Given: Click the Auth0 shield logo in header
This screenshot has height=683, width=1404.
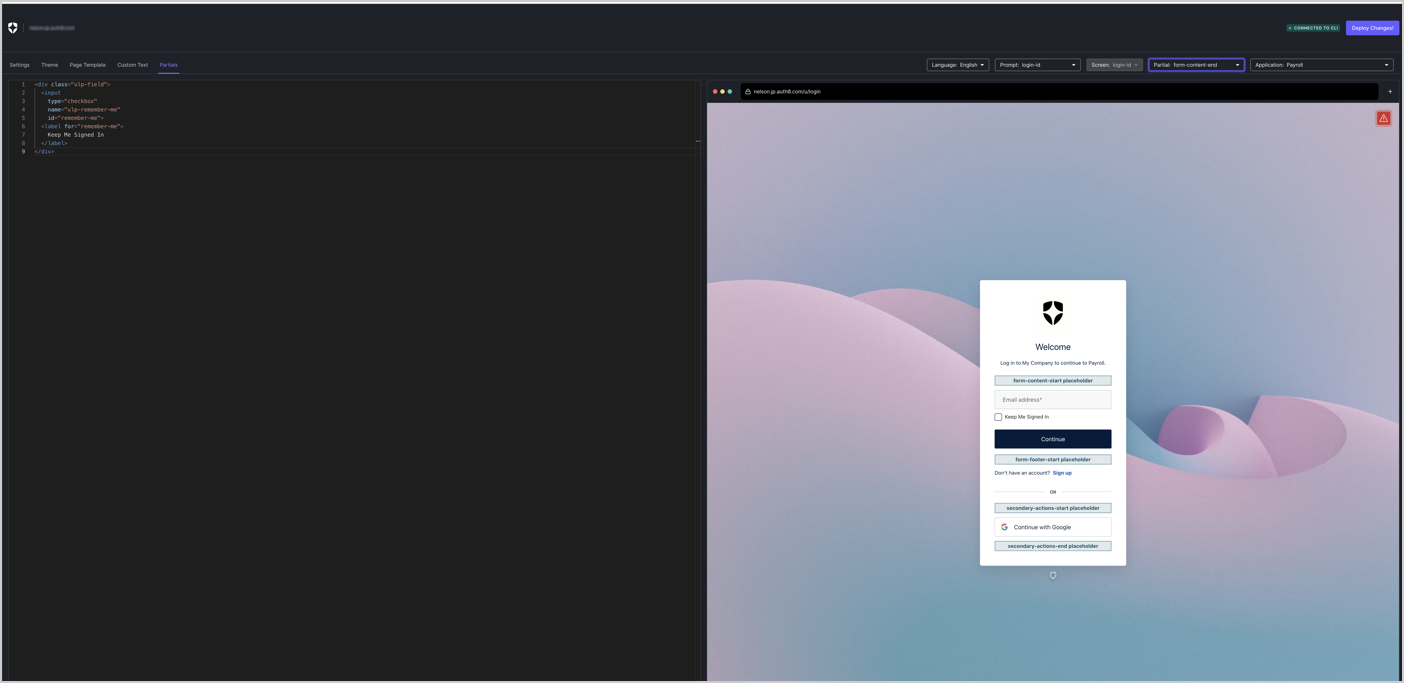Looking at the screenshot, I should click(x=13, y=28).
